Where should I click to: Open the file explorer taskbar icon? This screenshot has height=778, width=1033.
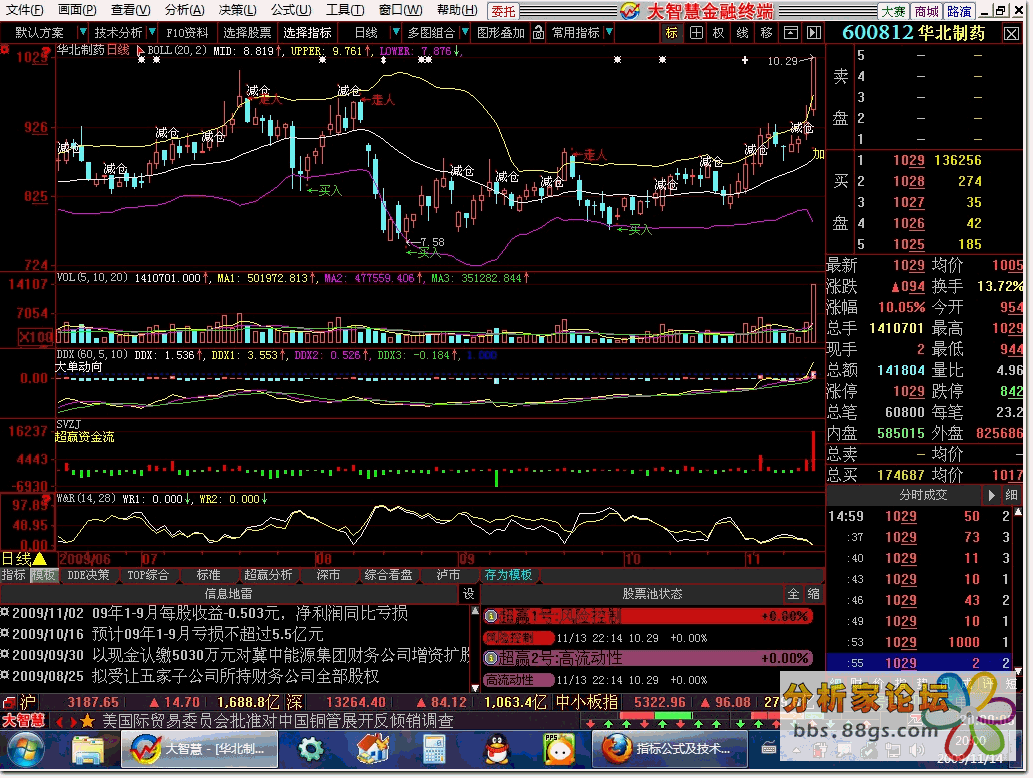88,750
